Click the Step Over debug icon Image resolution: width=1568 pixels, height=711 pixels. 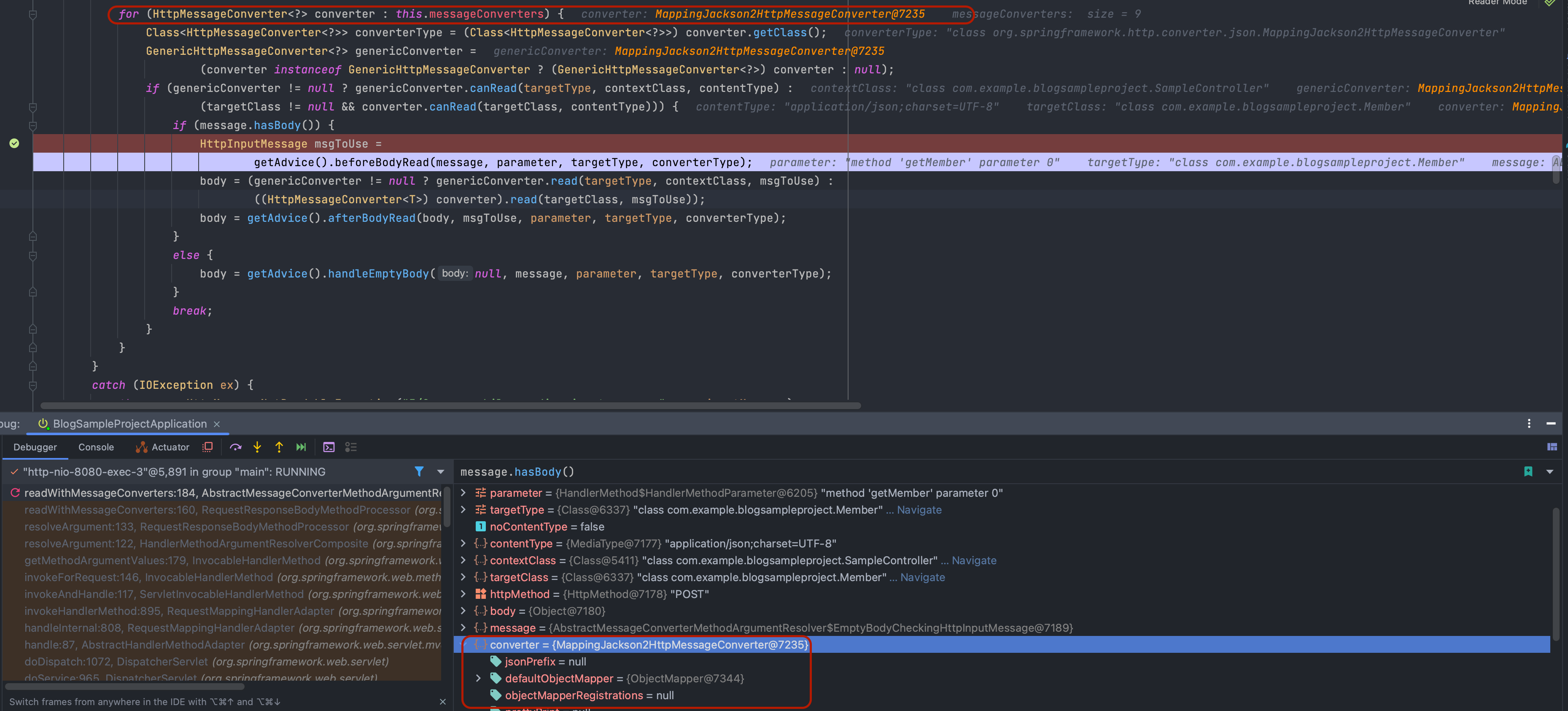236,447
